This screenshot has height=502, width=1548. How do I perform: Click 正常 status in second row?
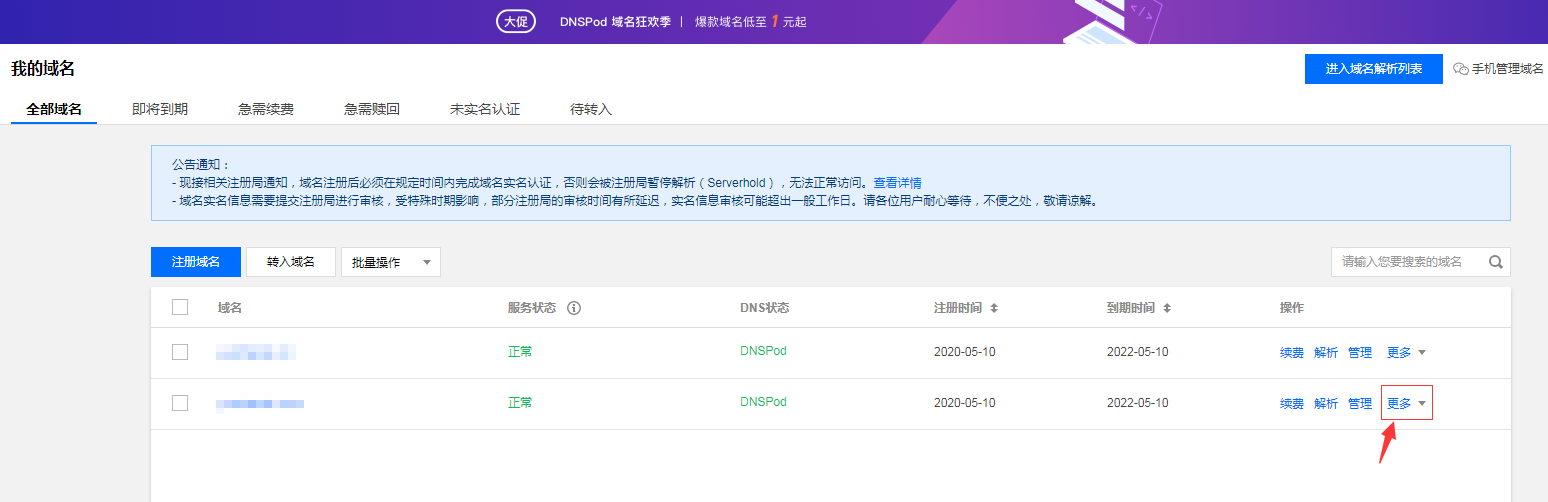tap(520, 403)
